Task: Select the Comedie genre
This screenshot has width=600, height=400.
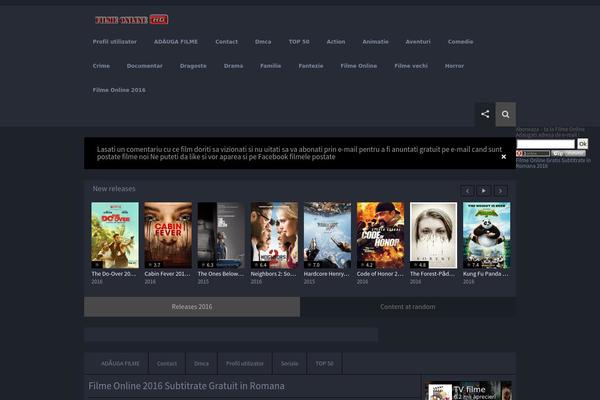Action: (x=460, y=42)
